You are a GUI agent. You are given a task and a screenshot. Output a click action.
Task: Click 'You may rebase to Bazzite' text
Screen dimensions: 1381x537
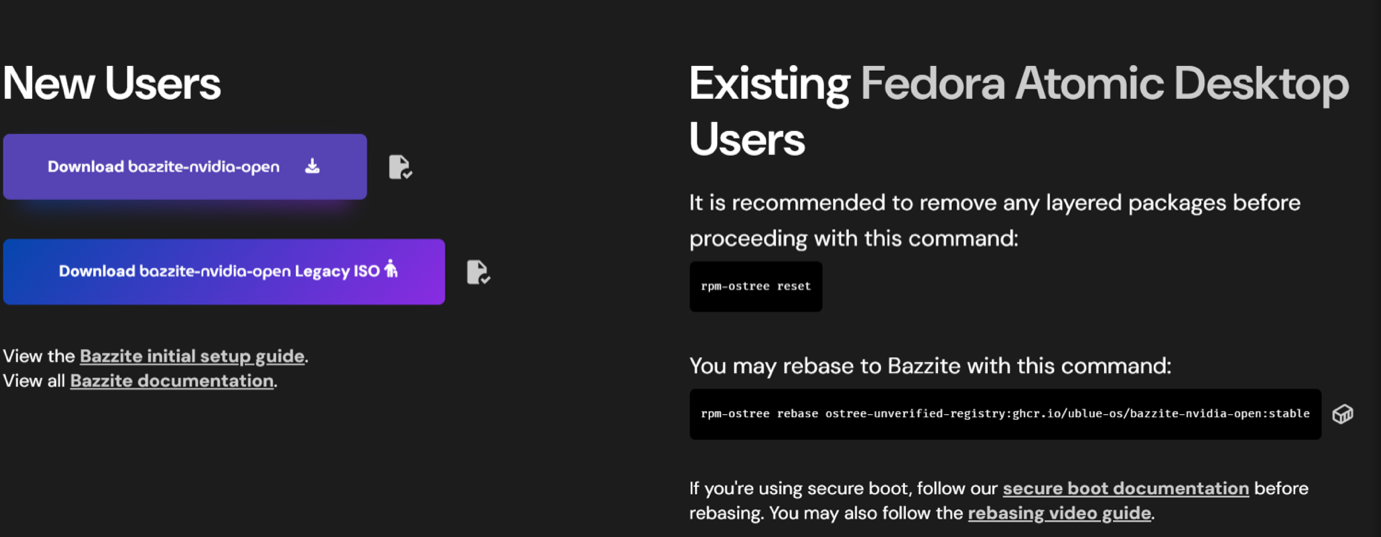coord(930,366)
